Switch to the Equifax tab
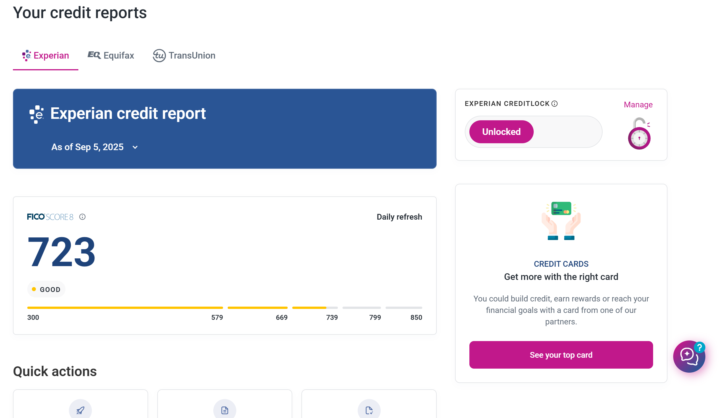720x418 pixels. click(x=111, y=56)
